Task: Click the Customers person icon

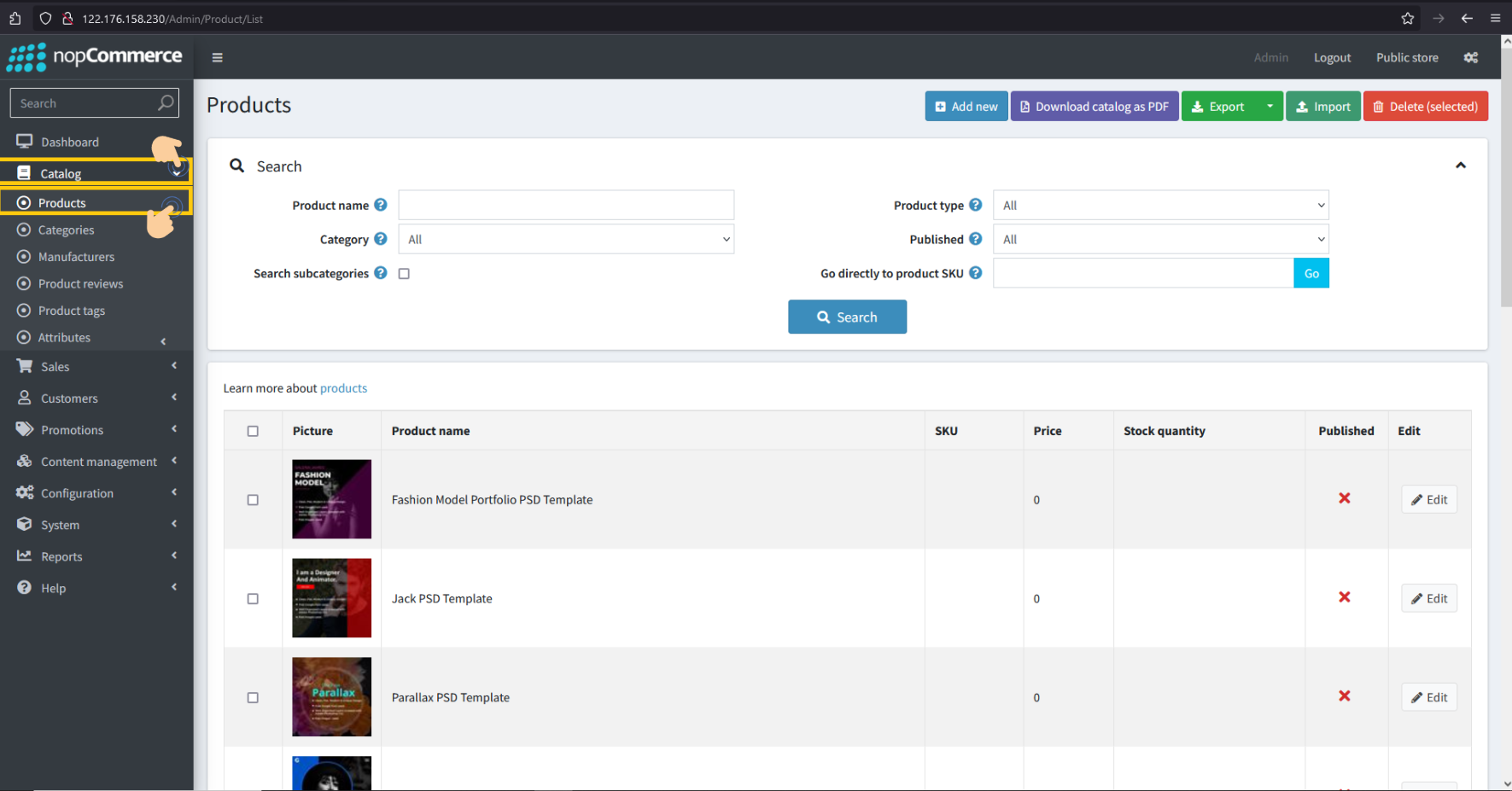Action: pyautogui.click(x=25, y=398)
